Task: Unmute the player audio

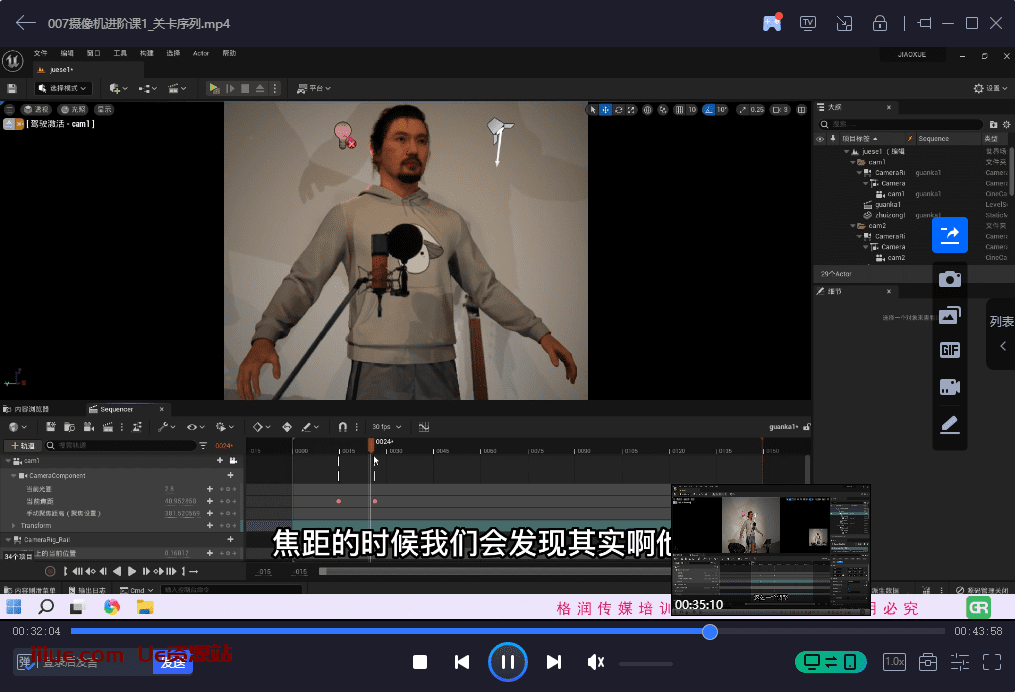Action: 596,662
